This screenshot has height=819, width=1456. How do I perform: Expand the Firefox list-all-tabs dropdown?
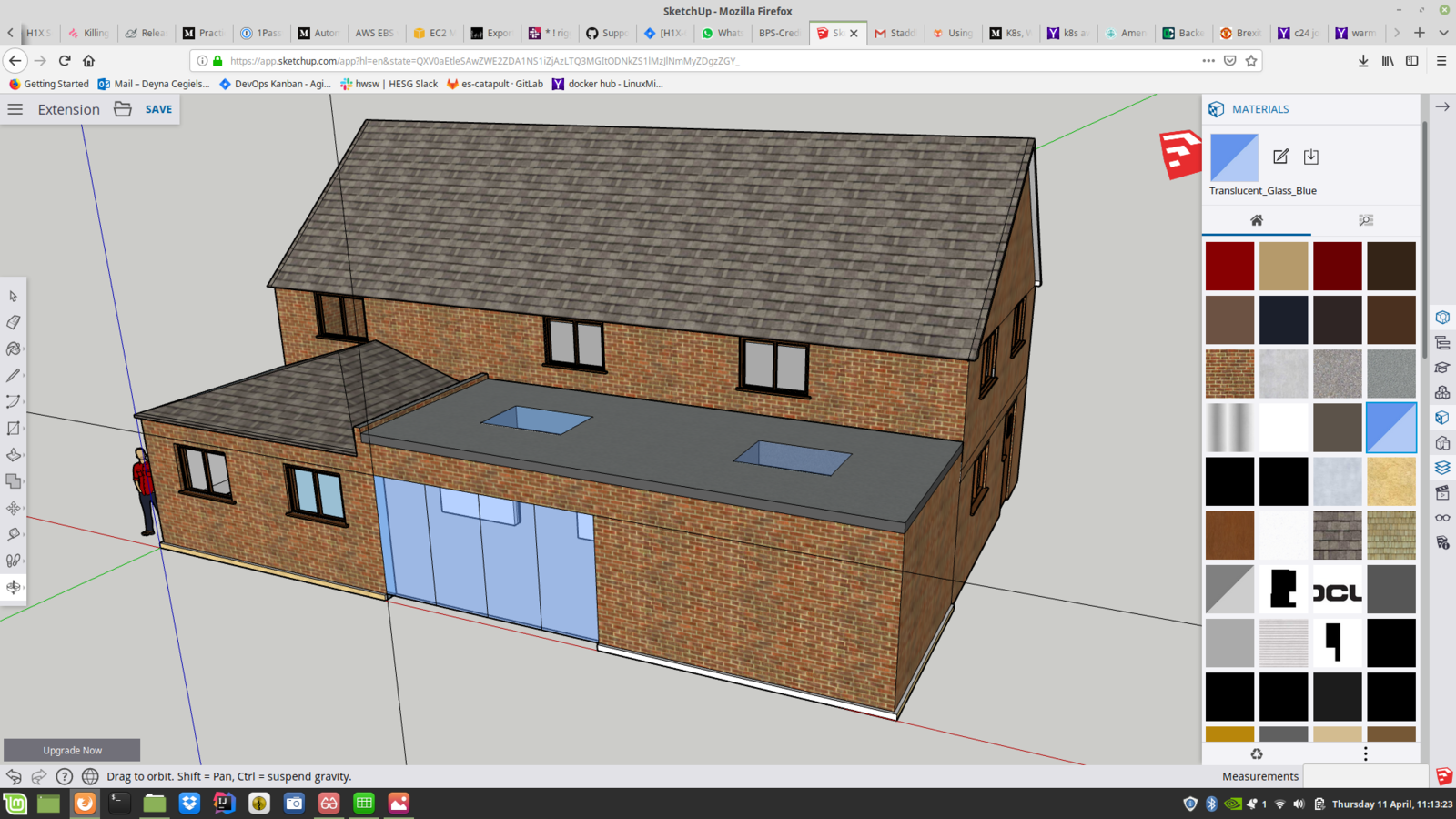pyautogui.click(x=1443, y=33)
